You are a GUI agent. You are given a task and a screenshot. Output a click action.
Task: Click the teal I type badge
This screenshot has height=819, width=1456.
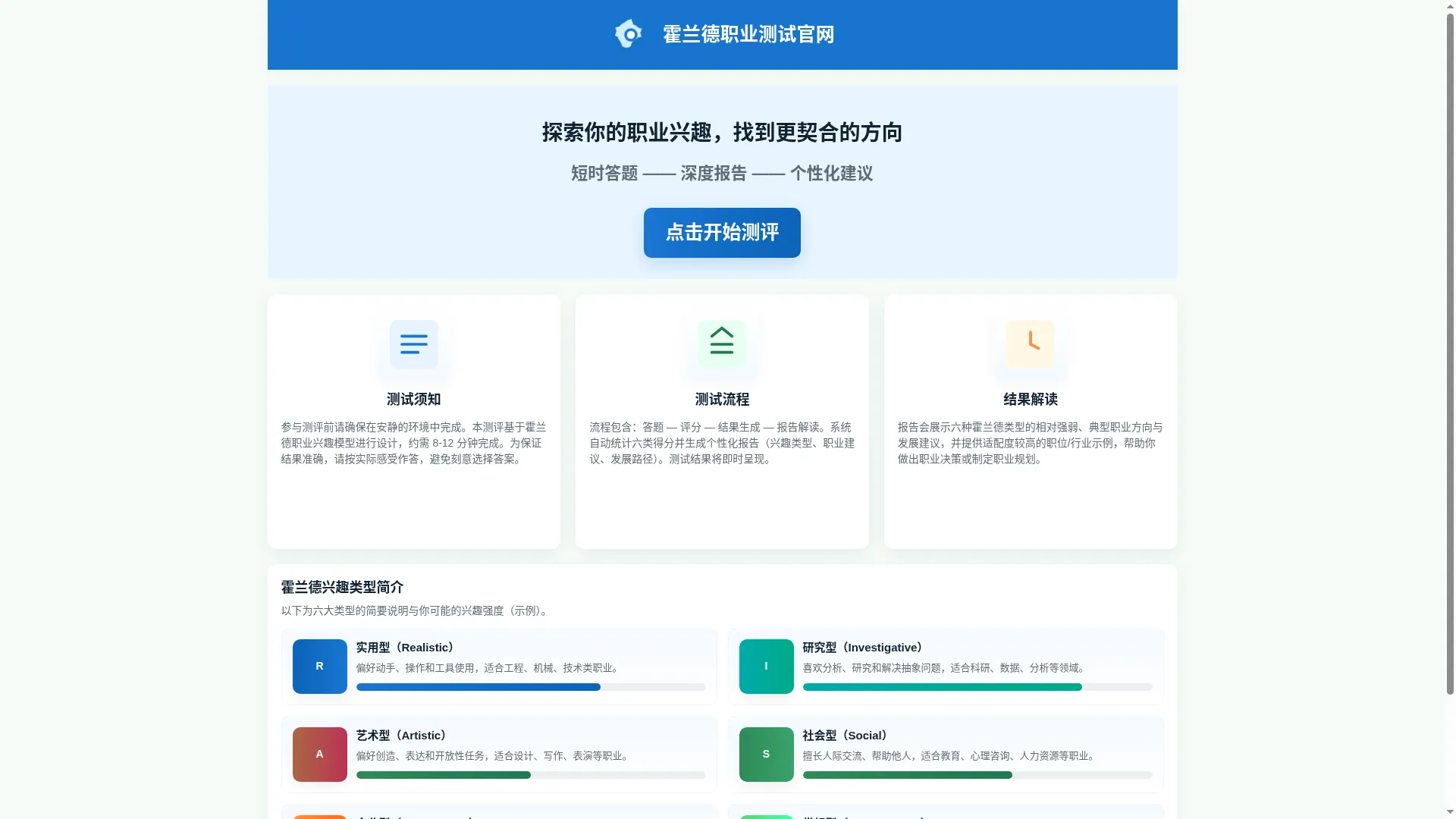767,667
